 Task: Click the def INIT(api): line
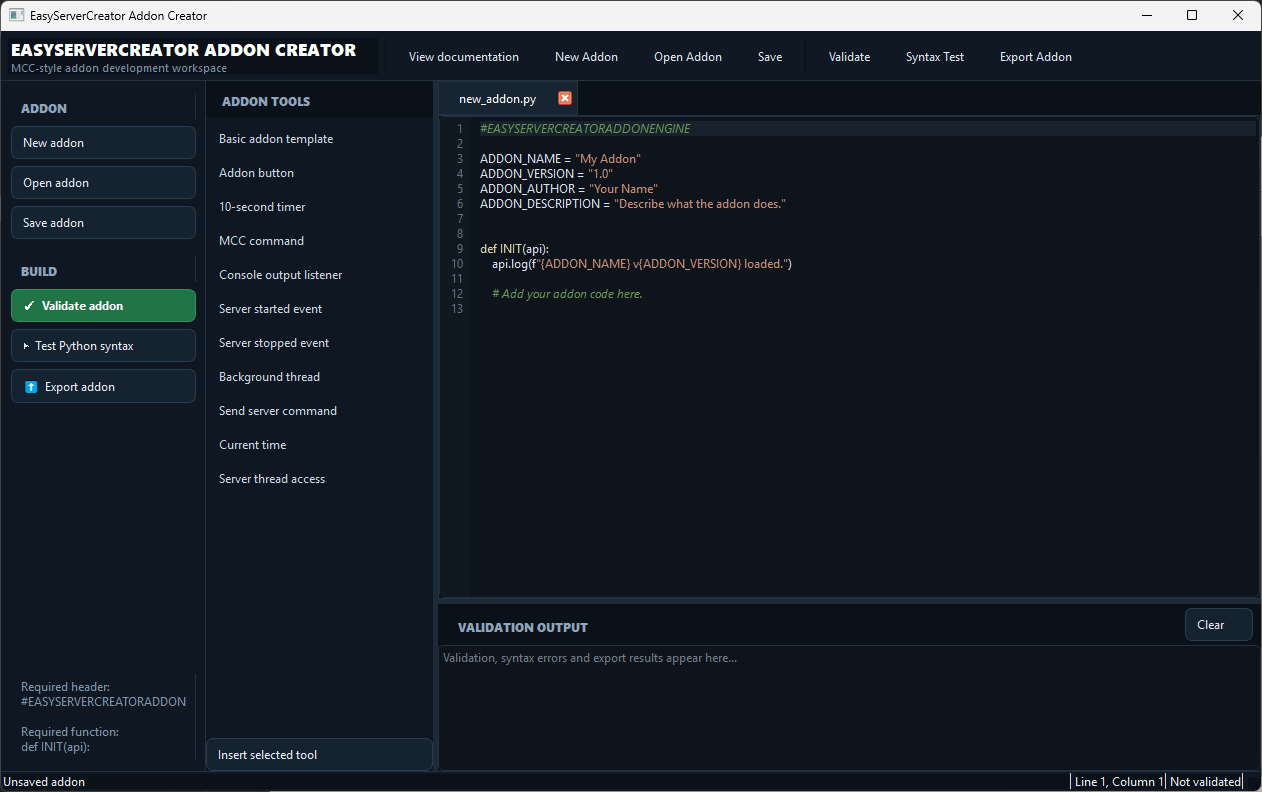(514, 249)
